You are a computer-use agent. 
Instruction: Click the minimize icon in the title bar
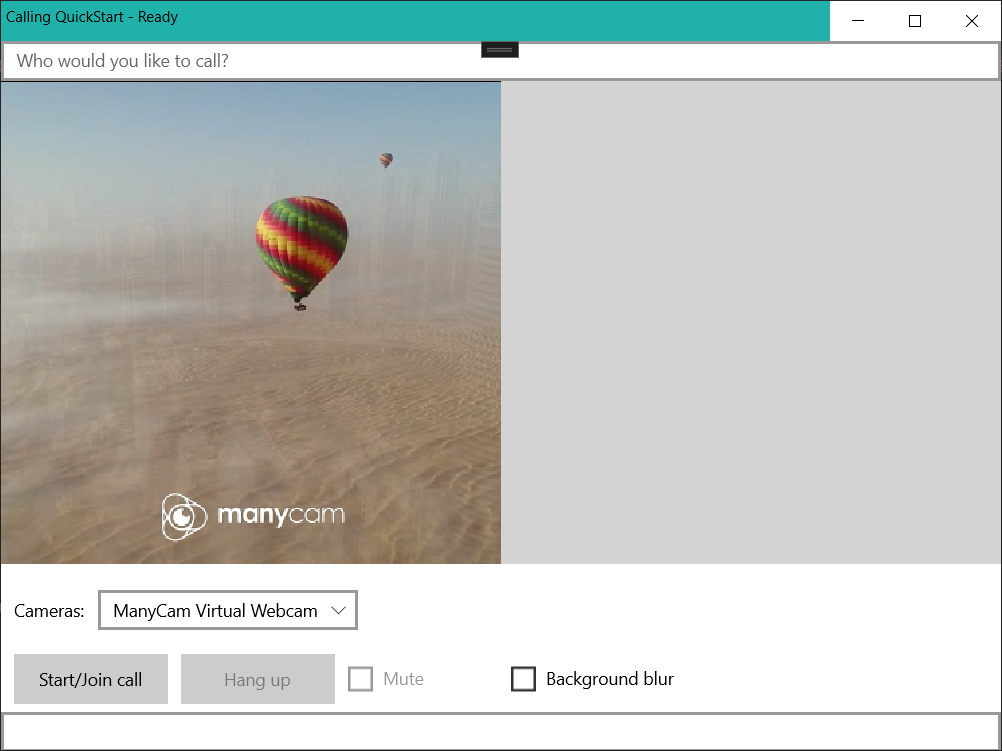[858, 20]
